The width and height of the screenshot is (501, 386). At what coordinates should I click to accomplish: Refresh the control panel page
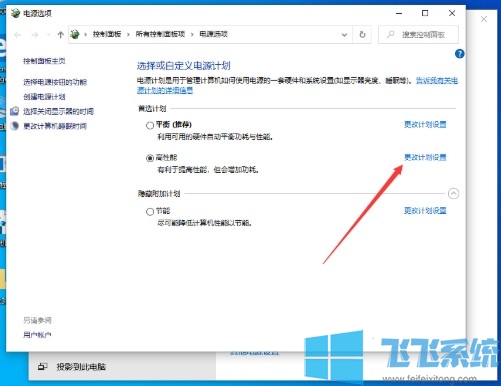pyautogui.click(x=362, y=34)
